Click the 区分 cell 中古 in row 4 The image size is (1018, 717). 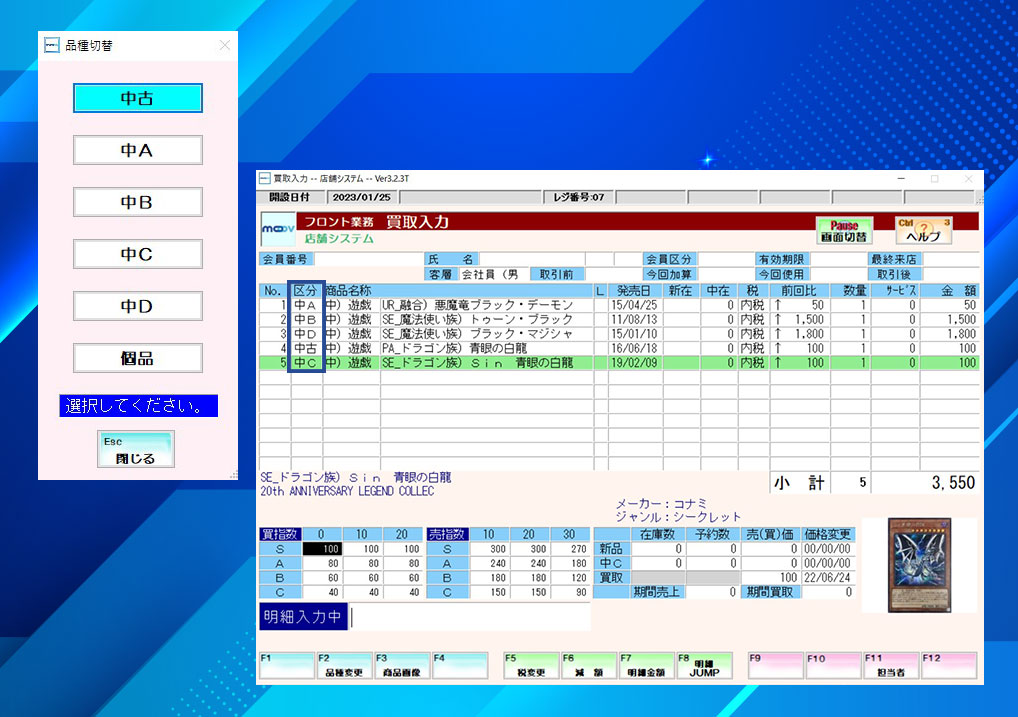(x=306, y=348)
